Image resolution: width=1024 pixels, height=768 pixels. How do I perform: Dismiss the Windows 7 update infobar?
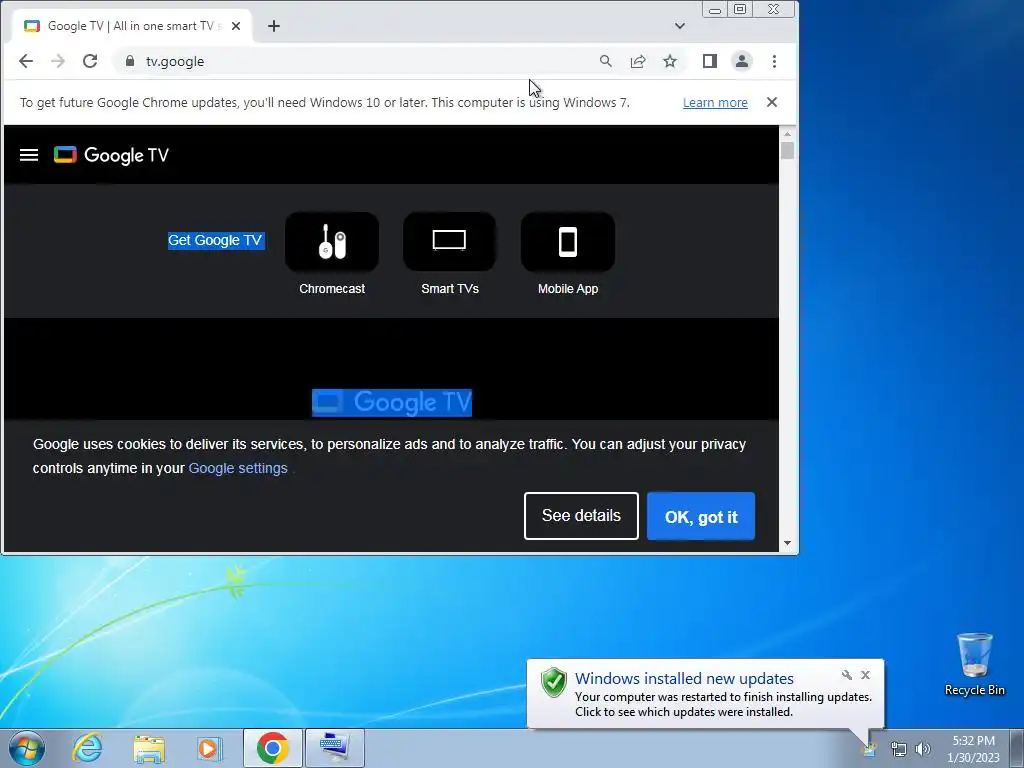(x=772, y=103)
